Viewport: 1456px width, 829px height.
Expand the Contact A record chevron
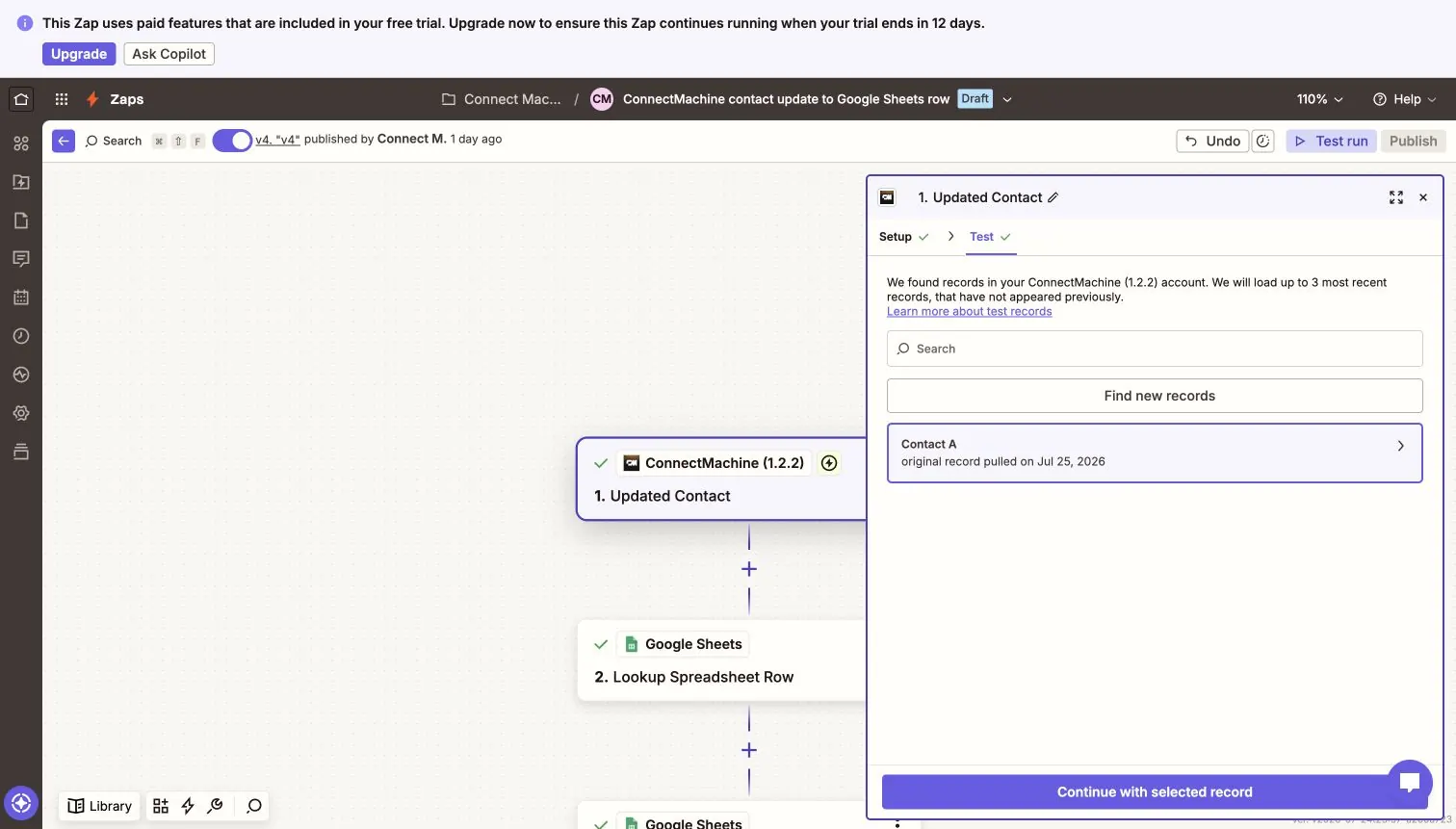pos(1401,446)
